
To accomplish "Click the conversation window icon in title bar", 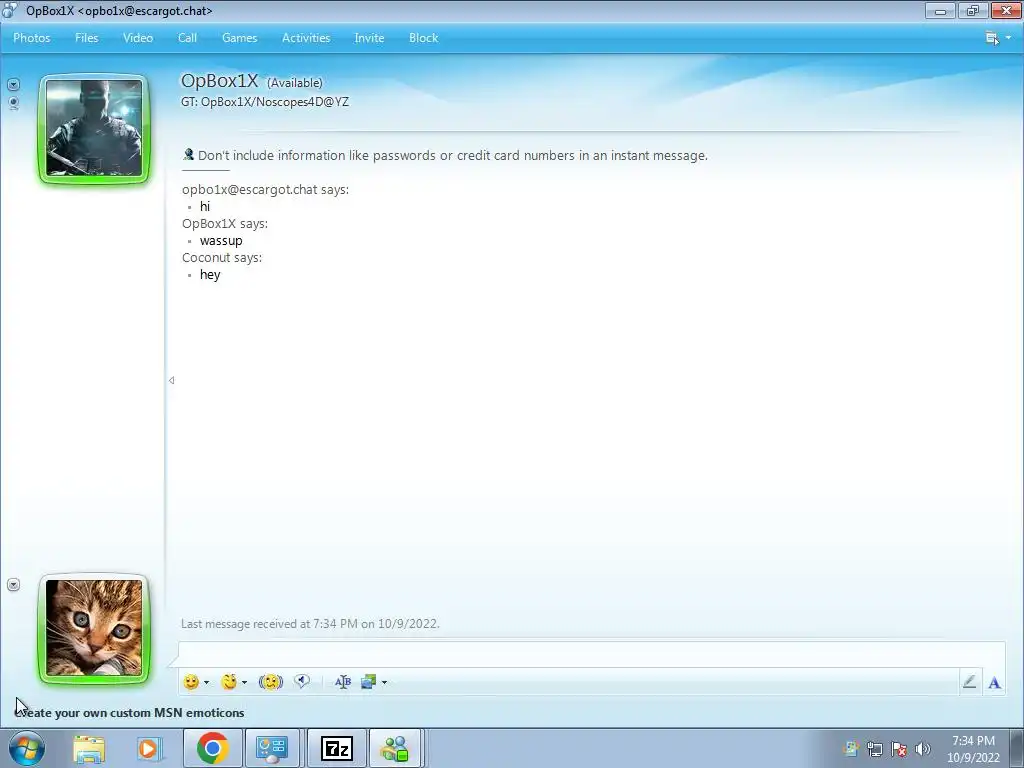I will (9, 10).
